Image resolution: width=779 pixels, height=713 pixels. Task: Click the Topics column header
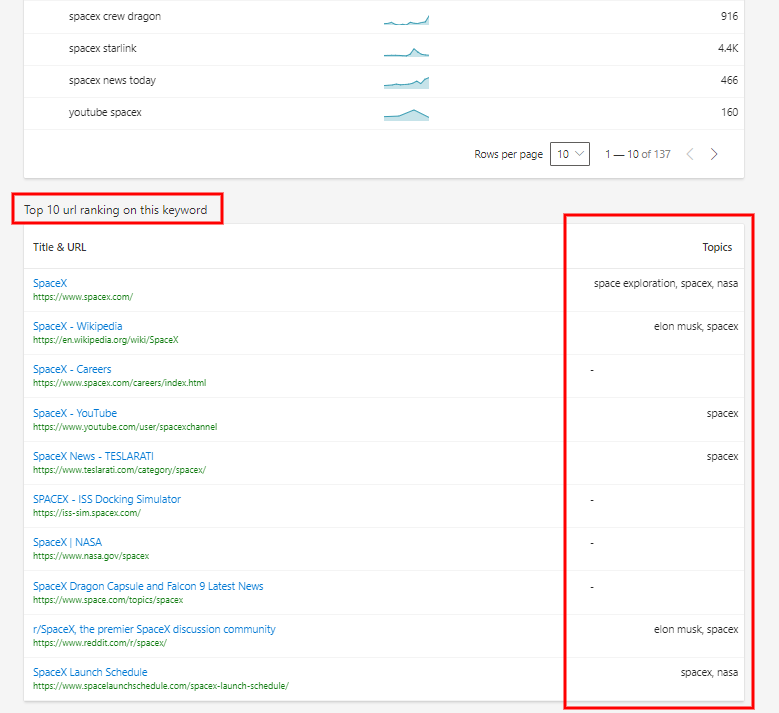717,247
